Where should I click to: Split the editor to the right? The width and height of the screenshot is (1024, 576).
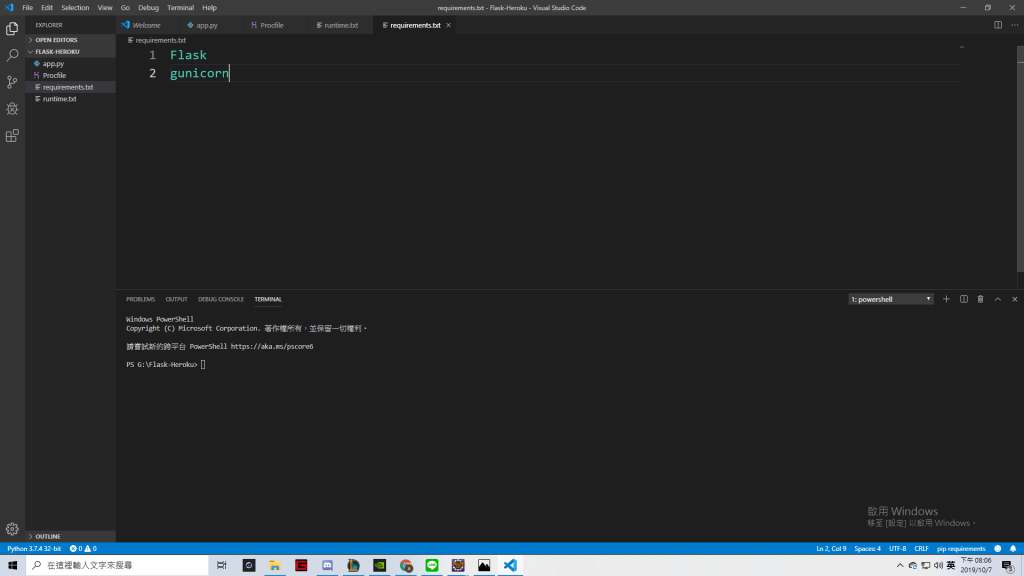click(x=998, y=25)
